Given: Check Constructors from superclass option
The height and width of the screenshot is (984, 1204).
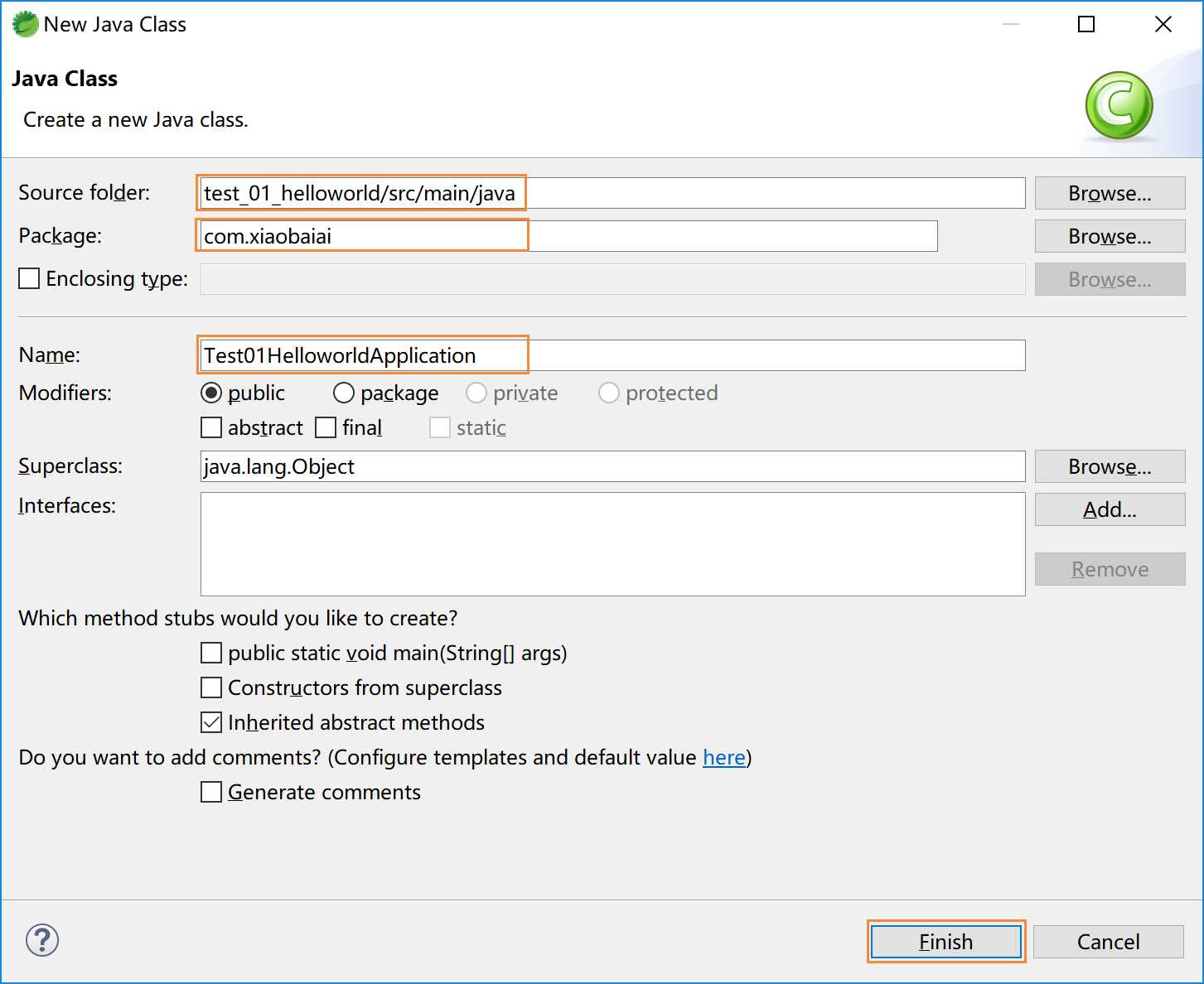Looking at the screenshot, I should click(x=211, y=687).
